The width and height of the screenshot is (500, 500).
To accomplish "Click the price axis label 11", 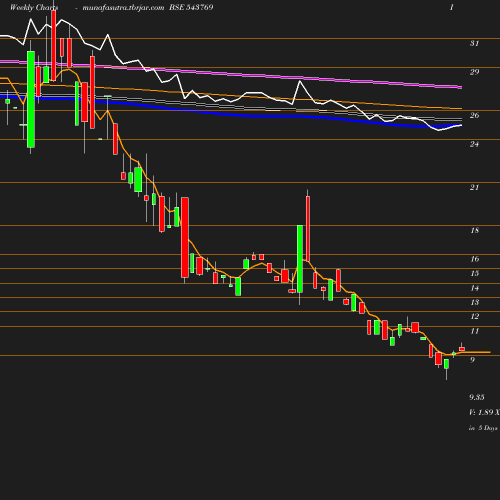I will pos(474,331).
